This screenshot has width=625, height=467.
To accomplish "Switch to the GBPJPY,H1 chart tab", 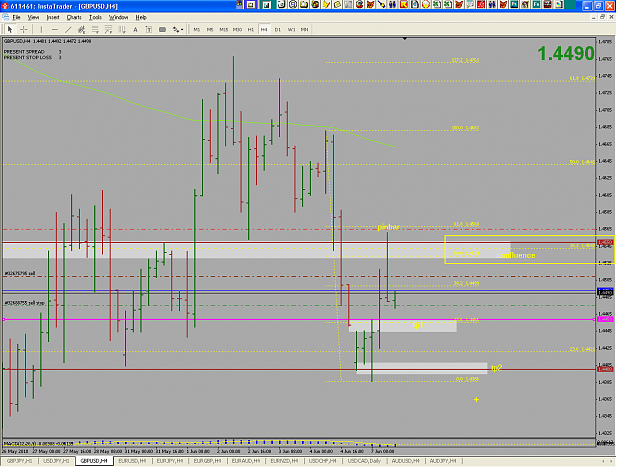I will (x=19, y=461).
